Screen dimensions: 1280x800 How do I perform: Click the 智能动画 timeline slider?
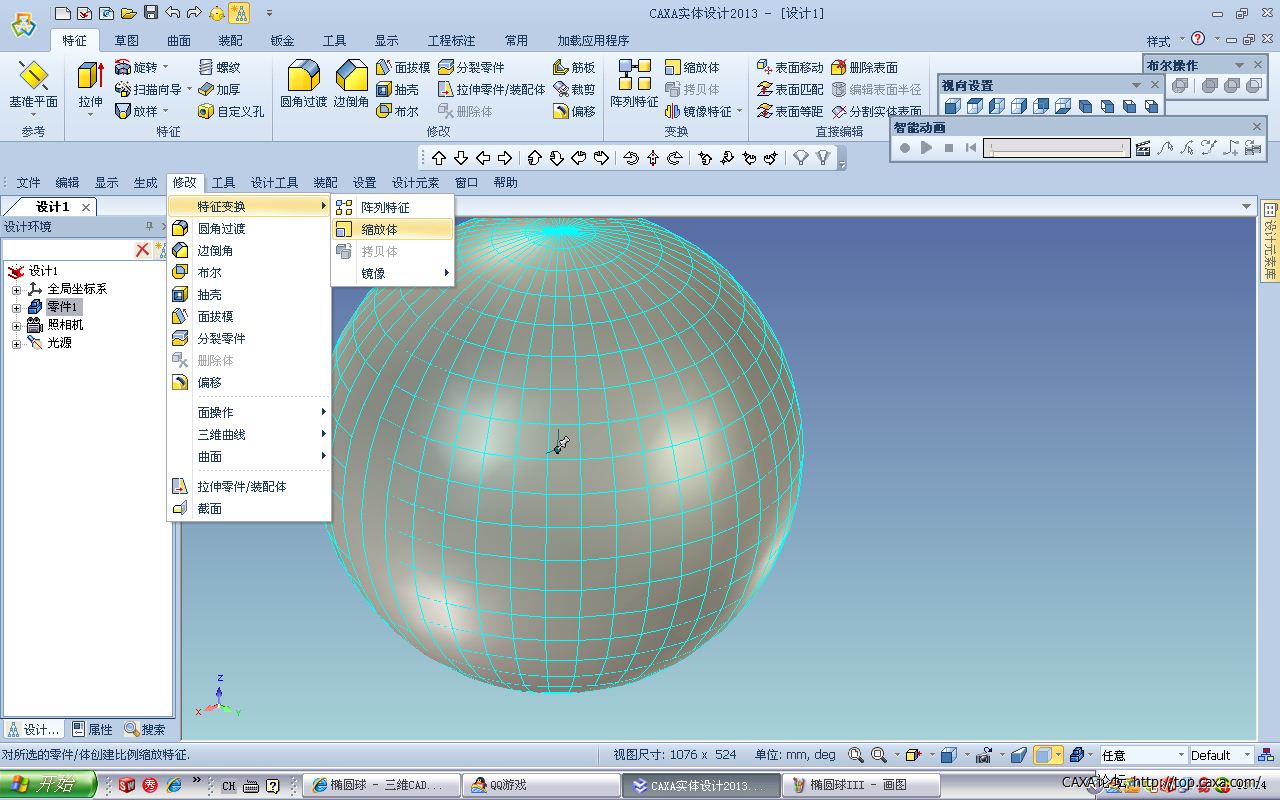click(1056, 148)
